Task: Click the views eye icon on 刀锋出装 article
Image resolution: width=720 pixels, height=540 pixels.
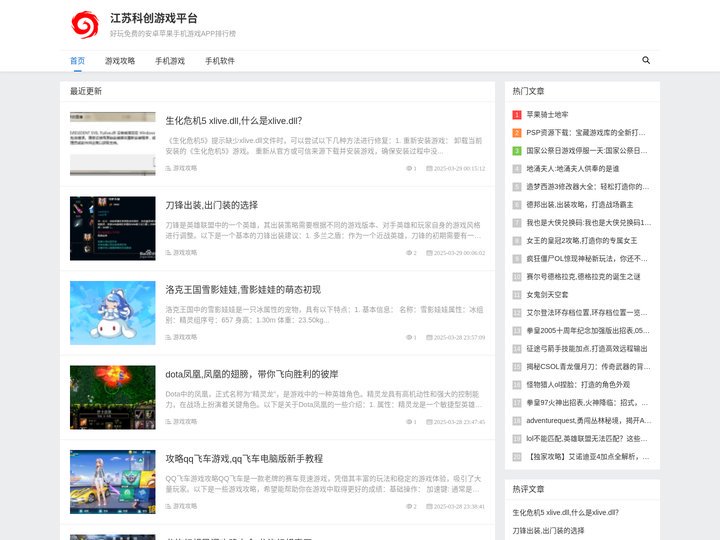Action: 409,253
